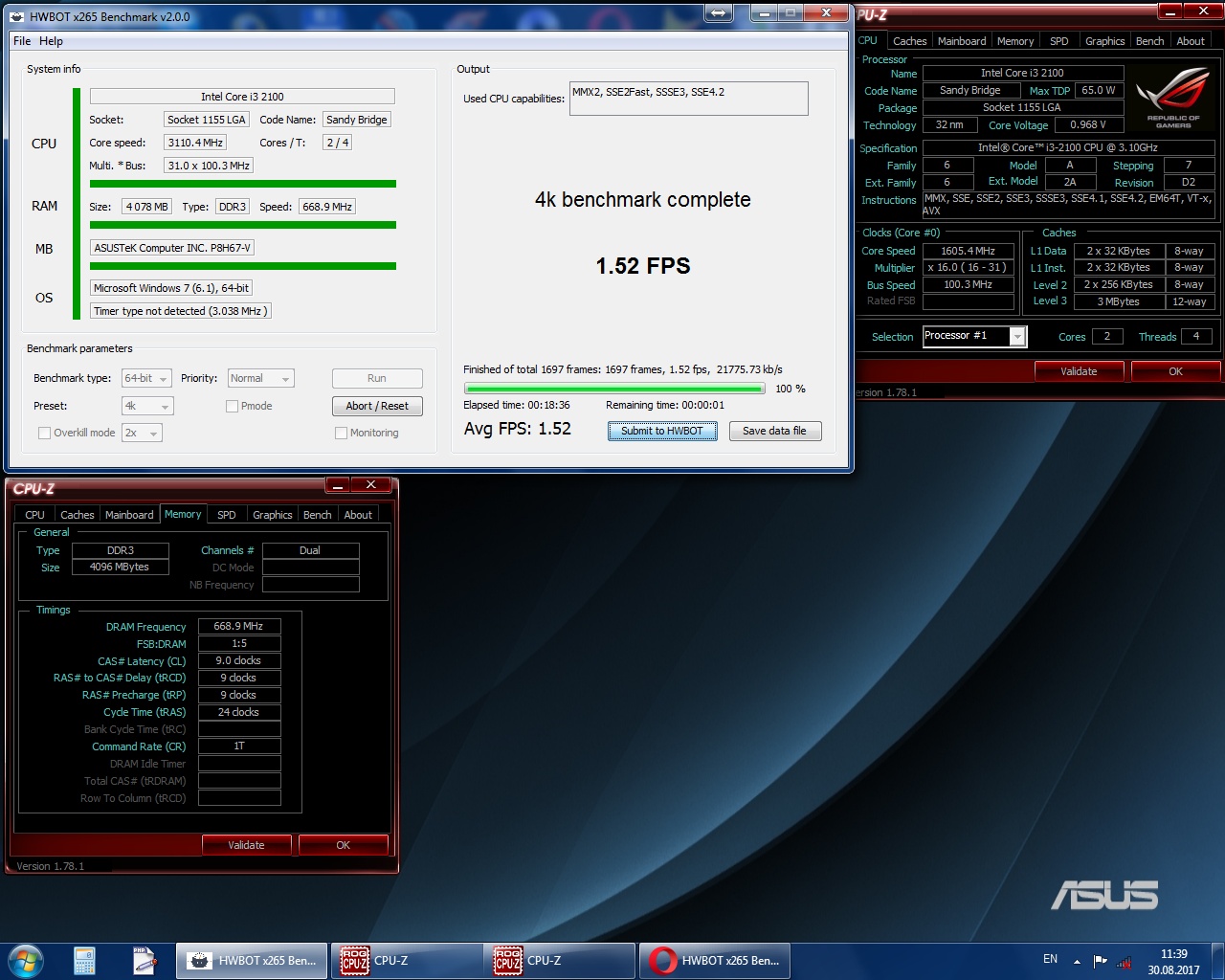The image size is (1225, 980).
Task: Click the Save data file button
Action: [774, 431]
